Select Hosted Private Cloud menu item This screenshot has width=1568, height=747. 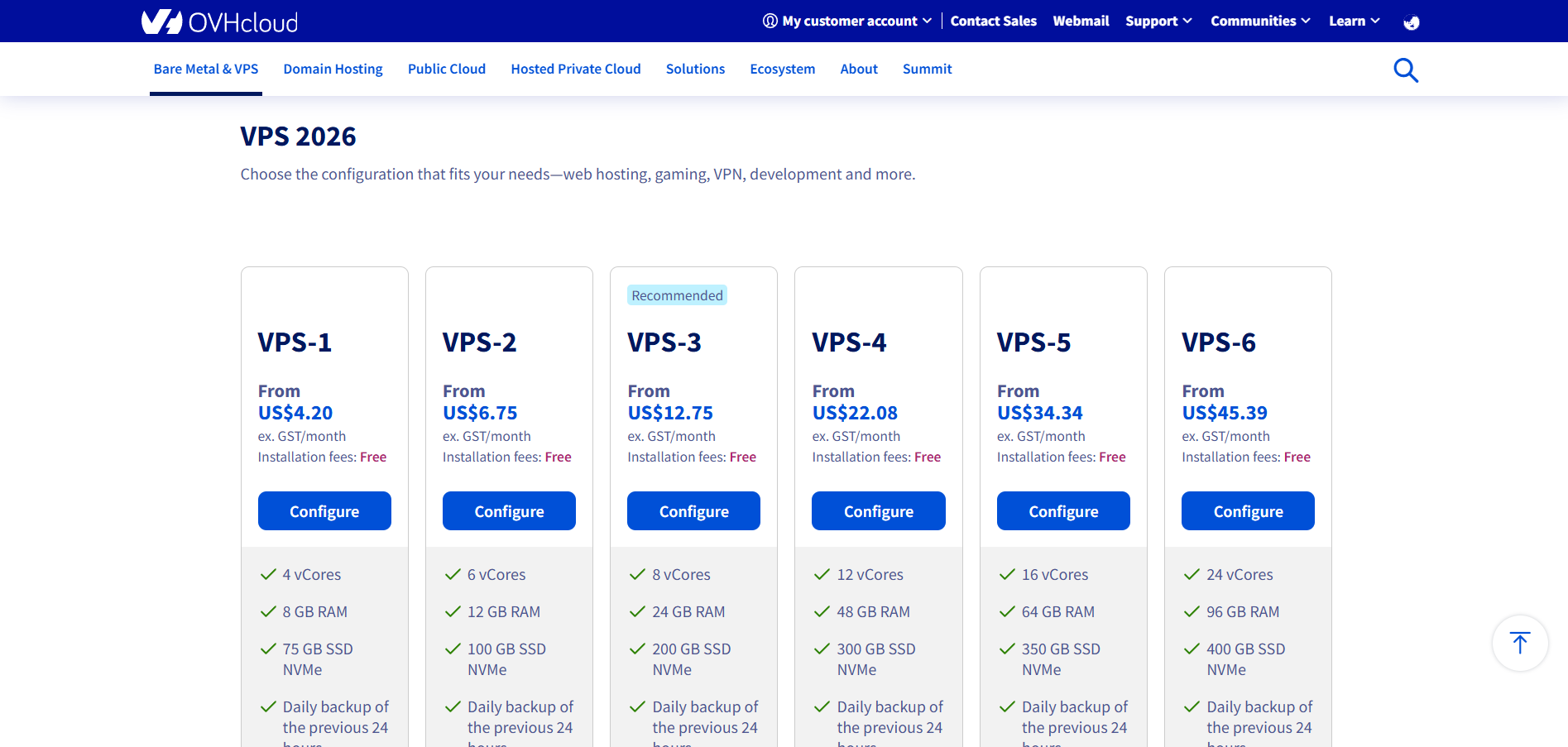(x=575, y=69)
